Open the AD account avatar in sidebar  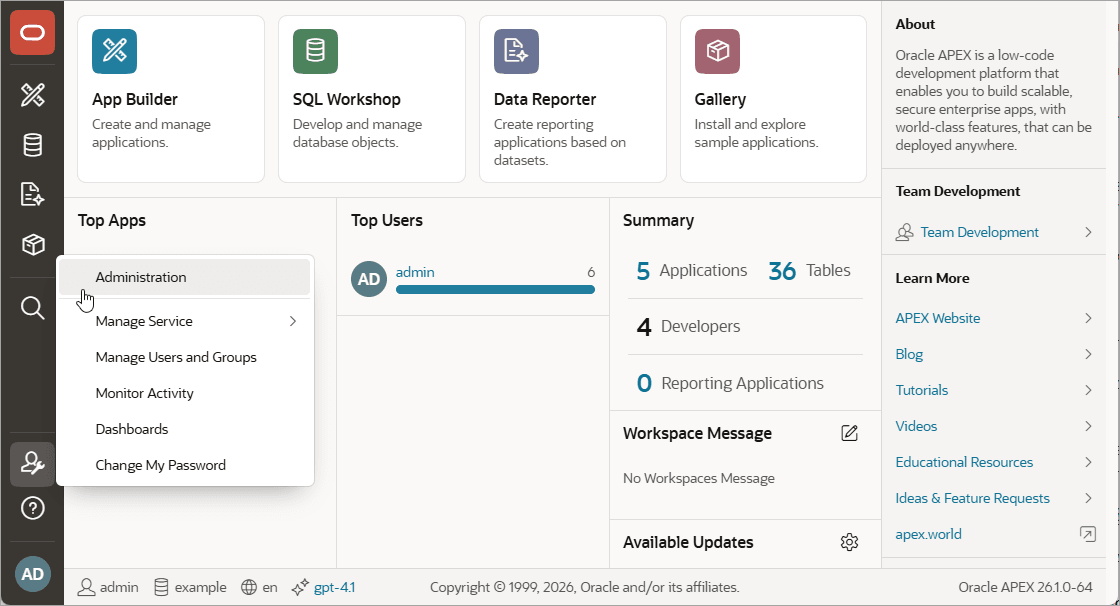[x=32, y=574]
